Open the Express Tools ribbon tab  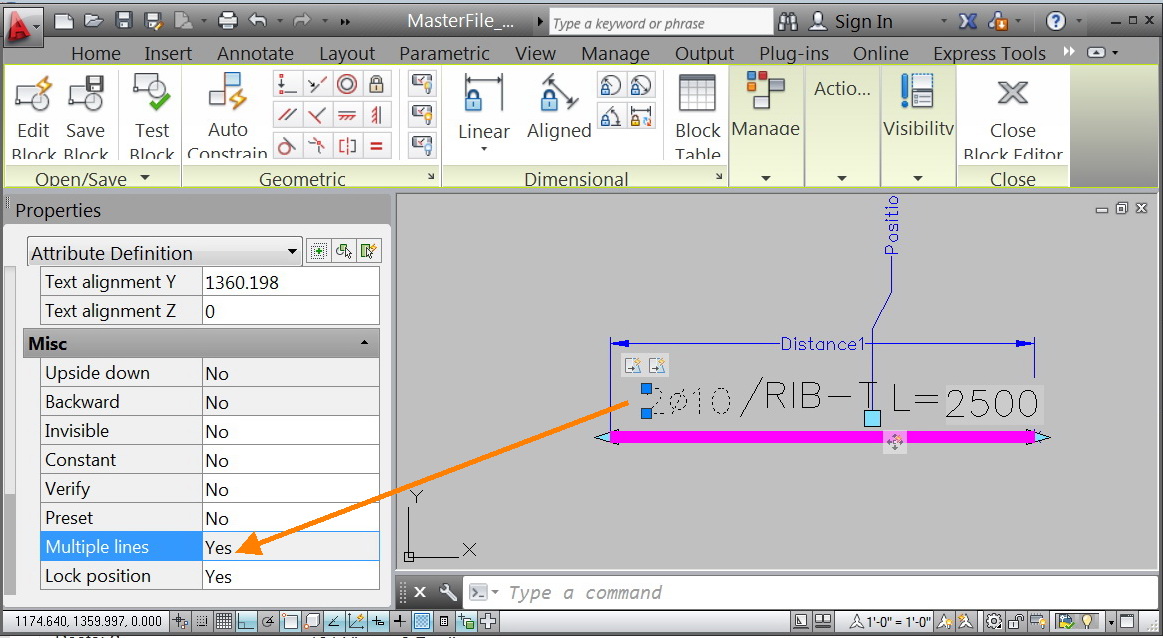coord(989,53)
